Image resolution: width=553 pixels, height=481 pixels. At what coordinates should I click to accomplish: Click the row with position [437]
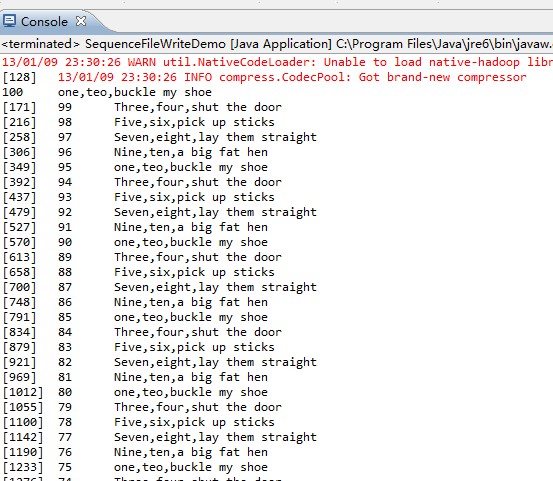pyautogui.click(x=139, y=197)
